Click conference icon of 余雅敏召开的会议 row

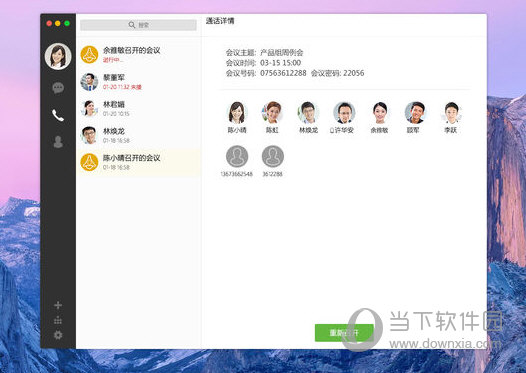pyautogui.click(x=89, y=54)
